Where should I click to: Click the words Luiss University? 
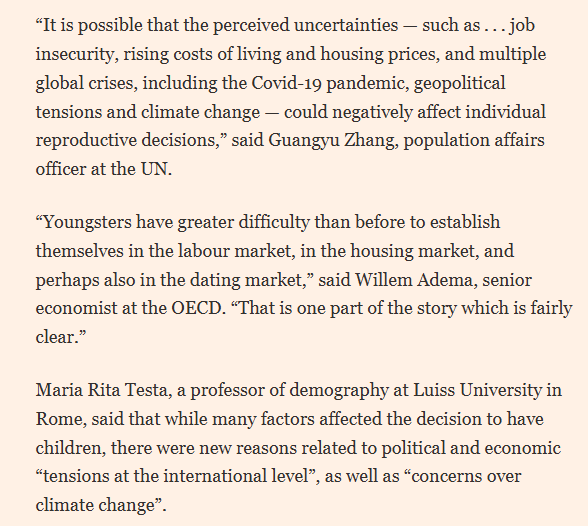click(477, 390)
